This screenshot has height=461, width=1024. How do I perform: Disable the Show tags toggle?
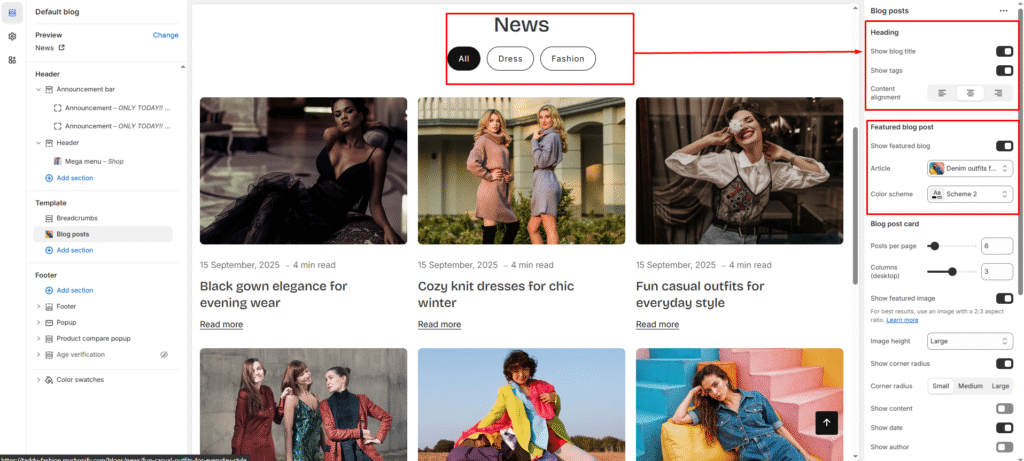[x=1004, y=71]
